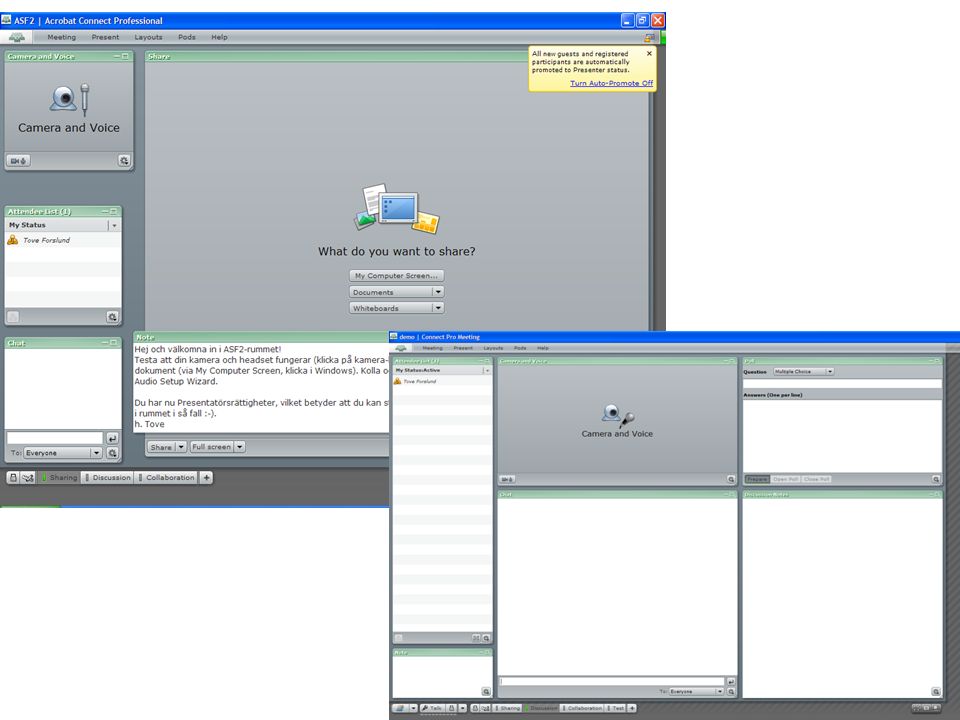Click the Connect logo icon in ASF2 menu bar
Screen dimensions: 960x720
pyautogui.click(x=17, y=37)
